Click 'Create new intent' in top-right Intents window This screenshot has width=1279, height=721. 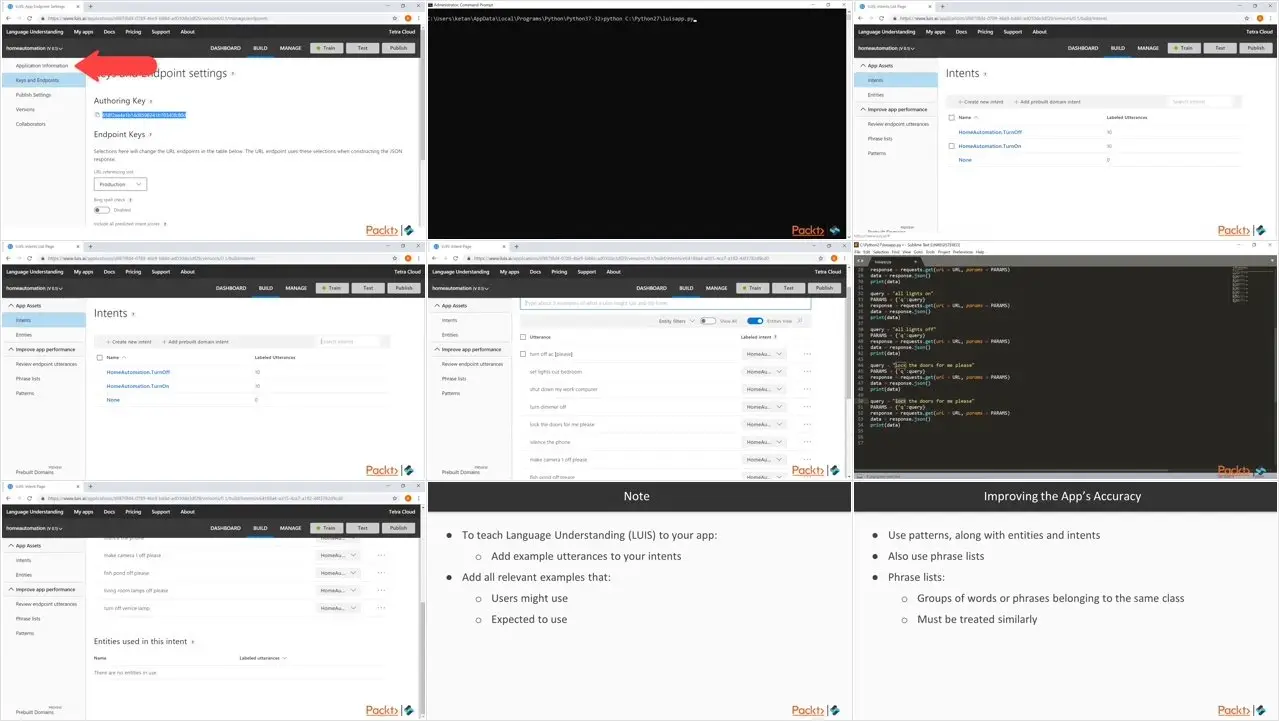pyautogui.click(x=980, y=102)
